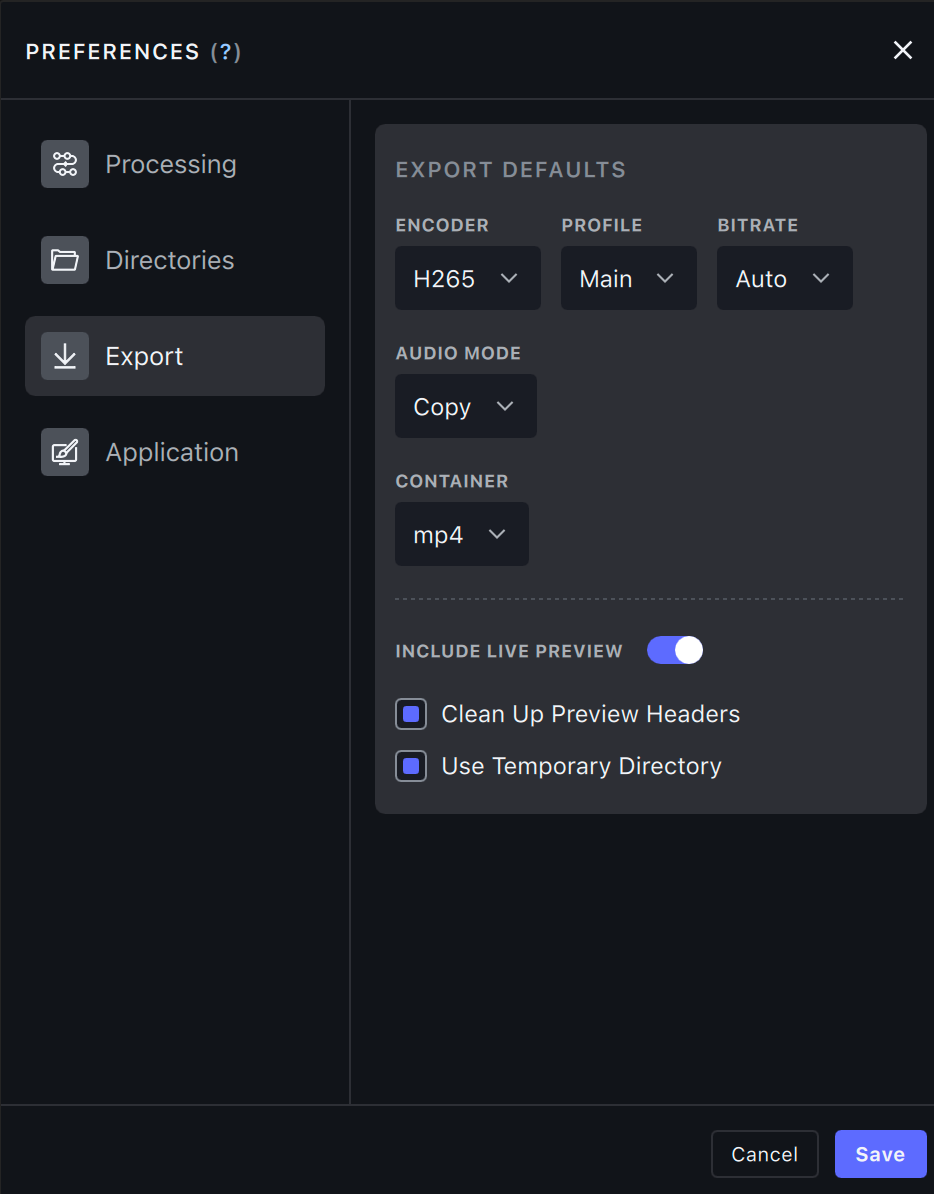Image resolution: width=934 pixels, height=1194 pixels.
Task: Disable the Include Live Preview switch
Action: click(675, 651)
